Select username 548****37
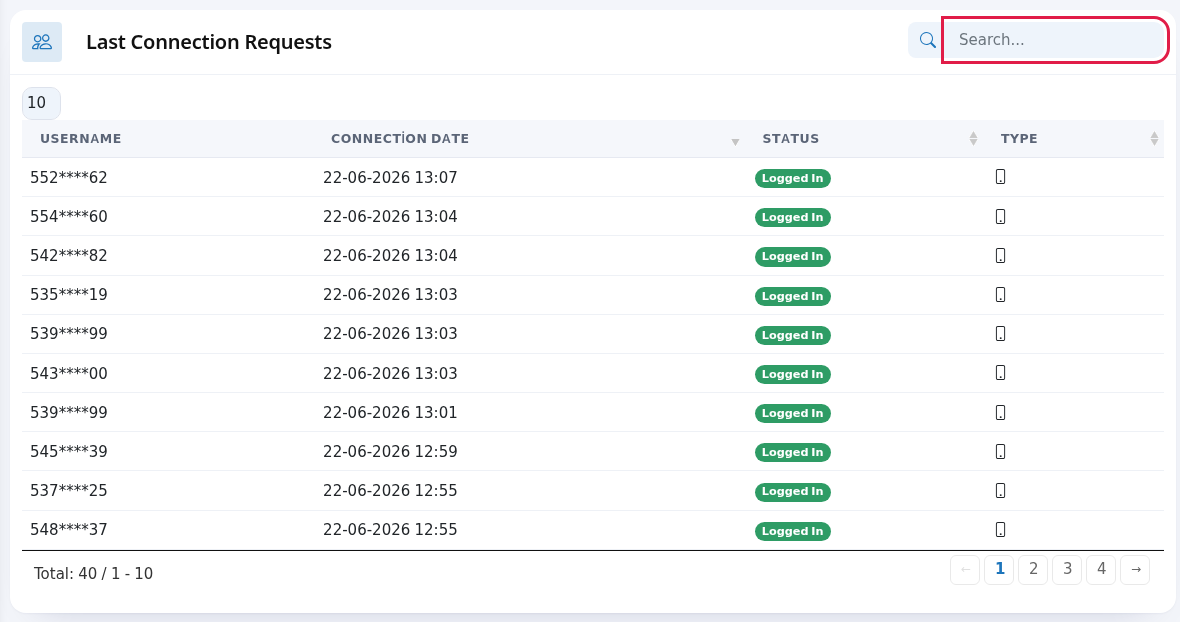Screen dimensions: 1180x622 (x=68, y=530)
